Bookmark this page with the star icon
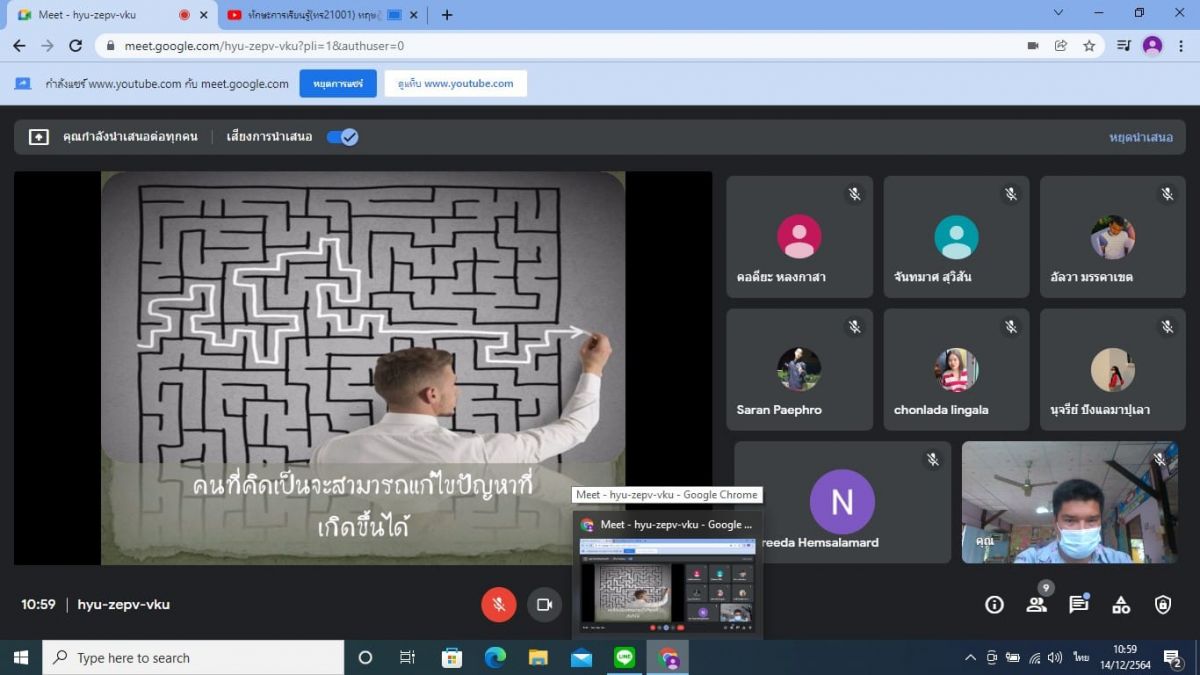 [x=1089, y=46]
